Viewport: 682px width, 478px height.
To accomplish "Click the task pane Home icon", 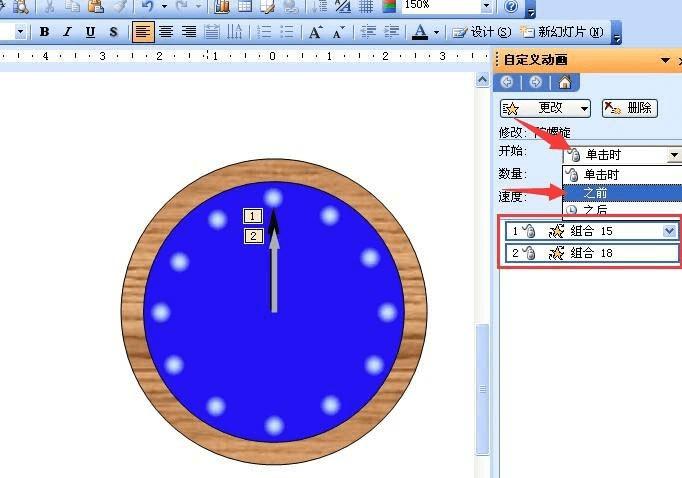I will point(565,82).
